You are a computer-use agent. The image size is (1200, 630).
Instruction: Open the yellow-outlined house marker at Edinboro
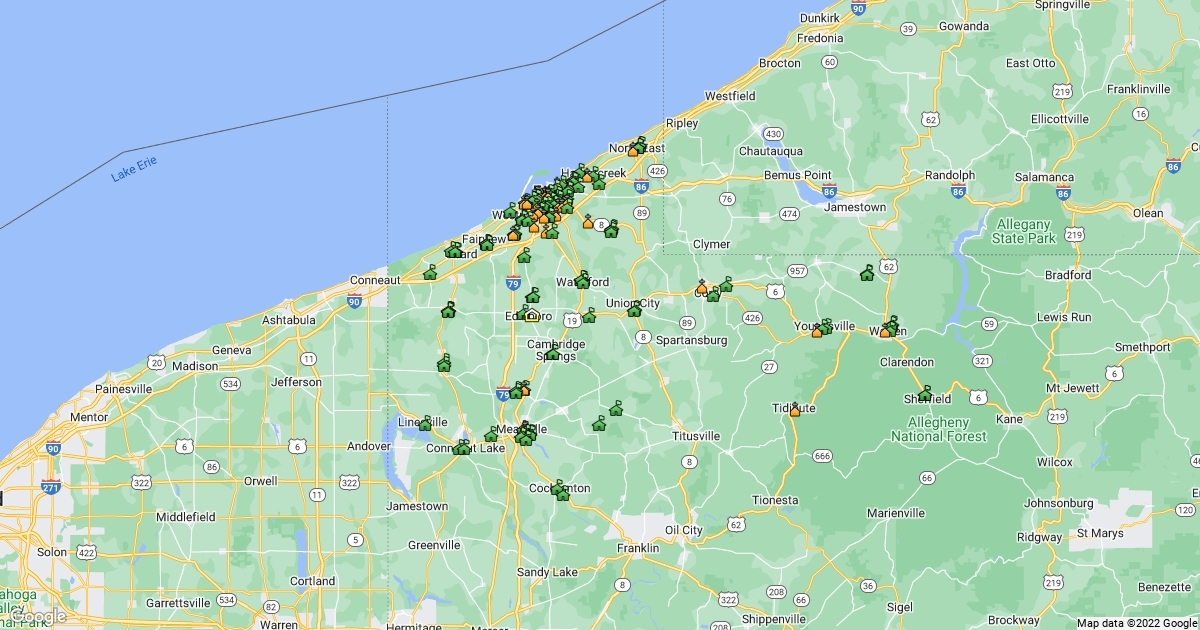532,316
